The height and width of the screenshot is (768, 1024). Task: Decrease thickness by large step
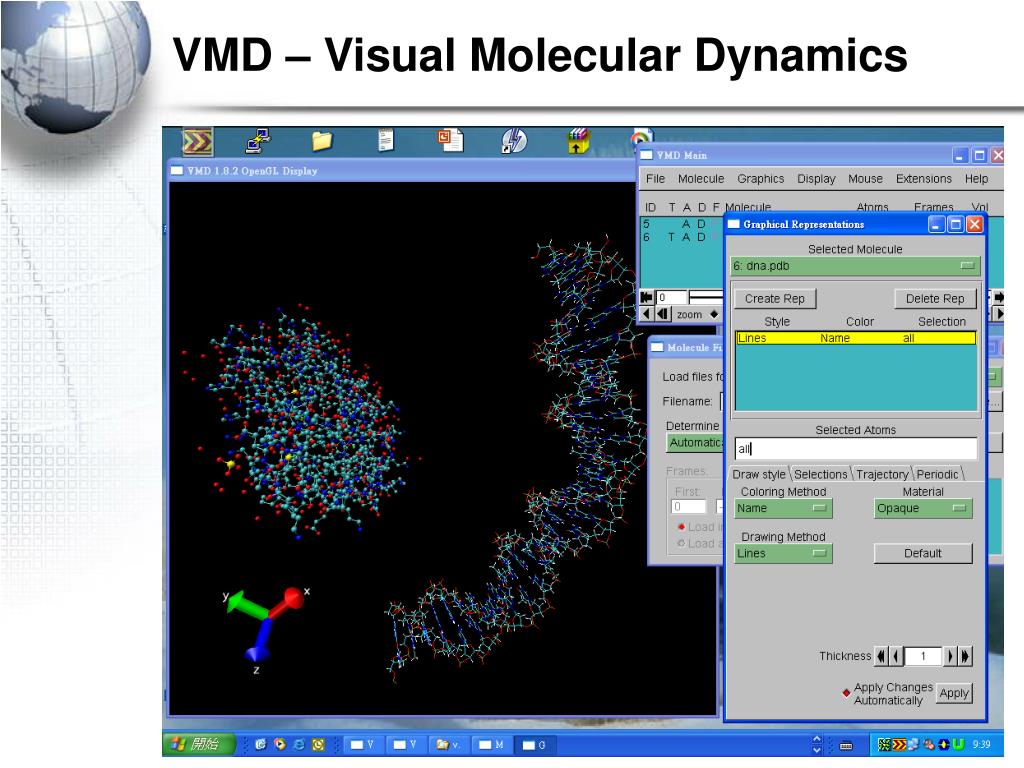click(x=881, y=656)
